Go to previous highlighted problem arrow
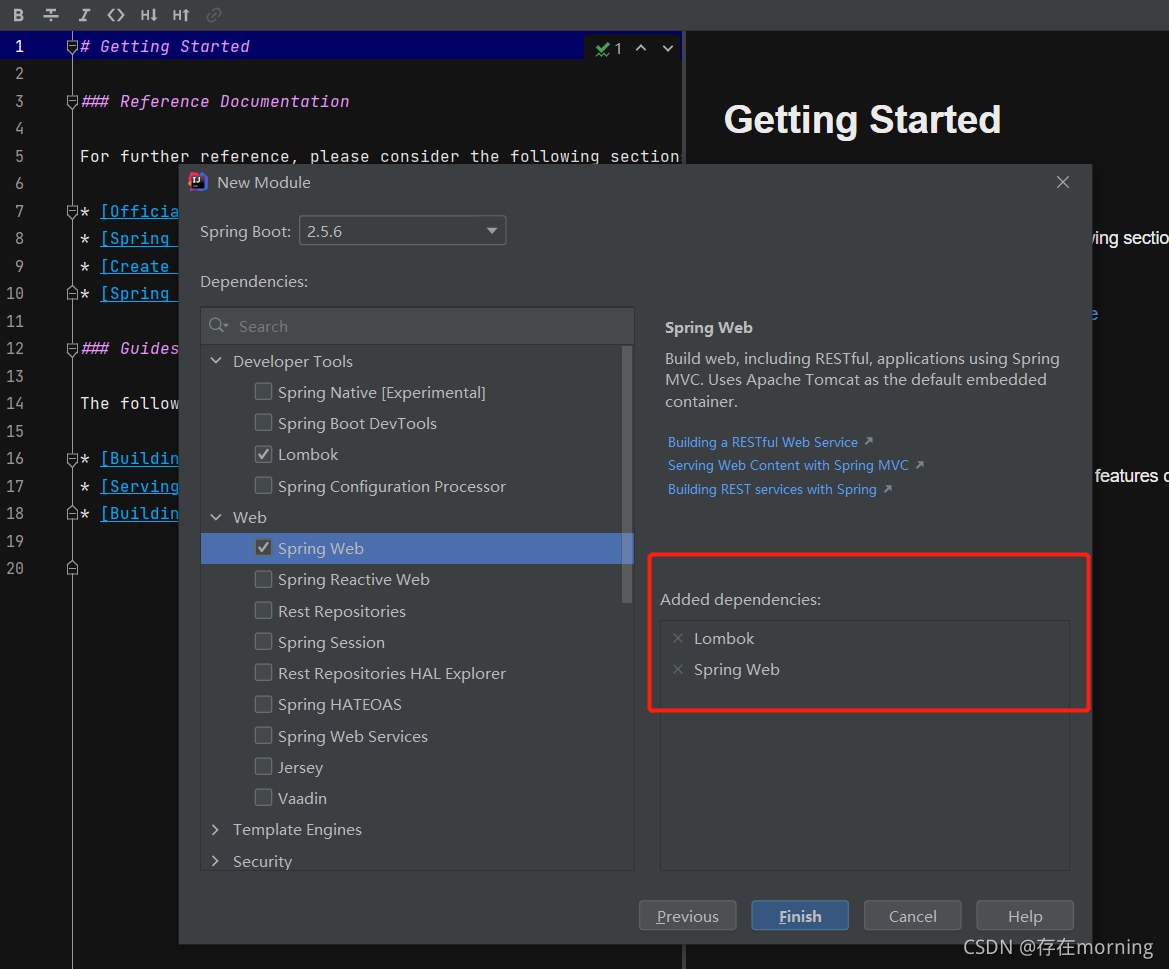 click(x=641, y=48)
